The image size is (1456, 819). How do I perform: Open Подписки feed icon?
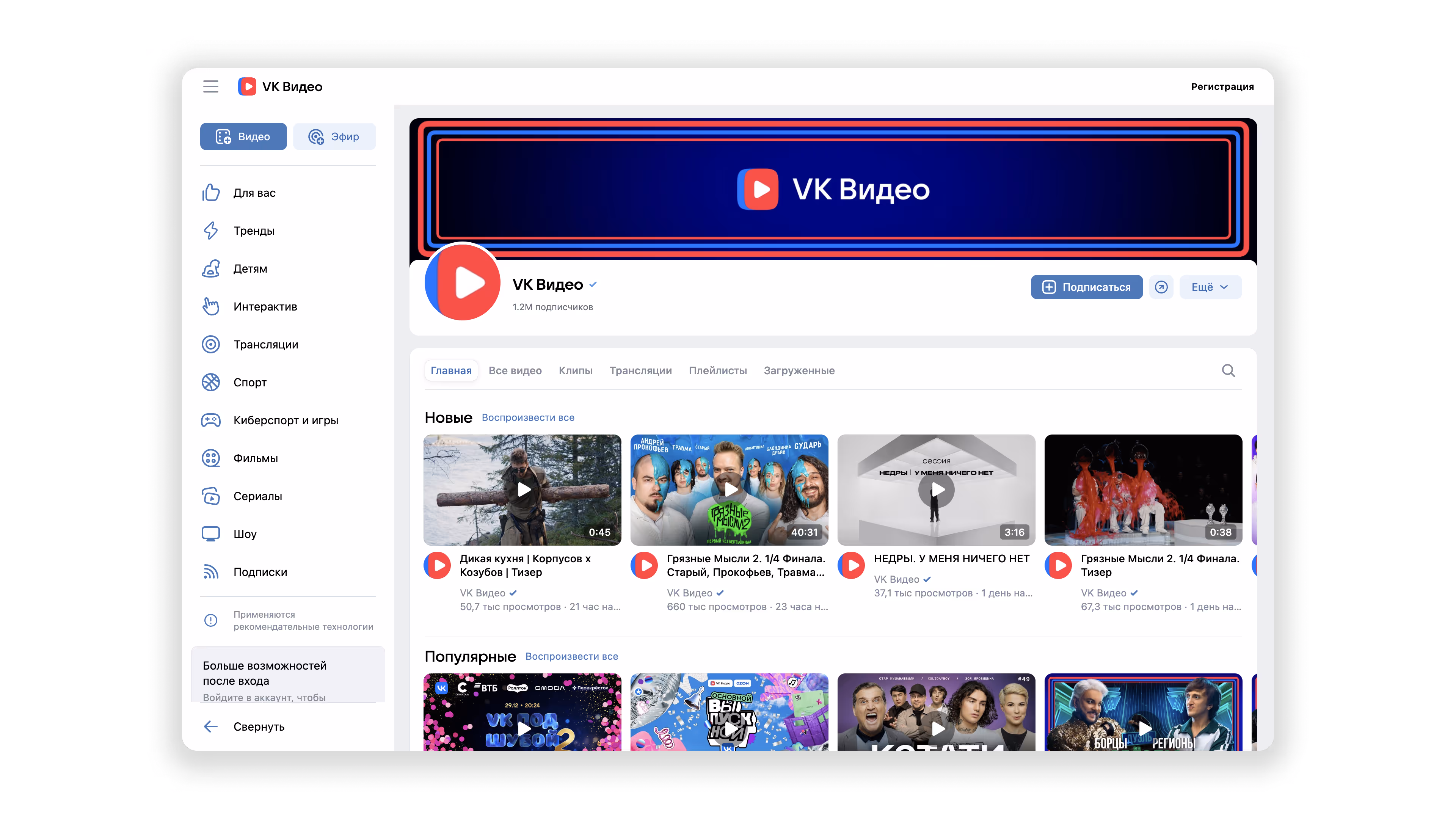click(x=211, y=572)
